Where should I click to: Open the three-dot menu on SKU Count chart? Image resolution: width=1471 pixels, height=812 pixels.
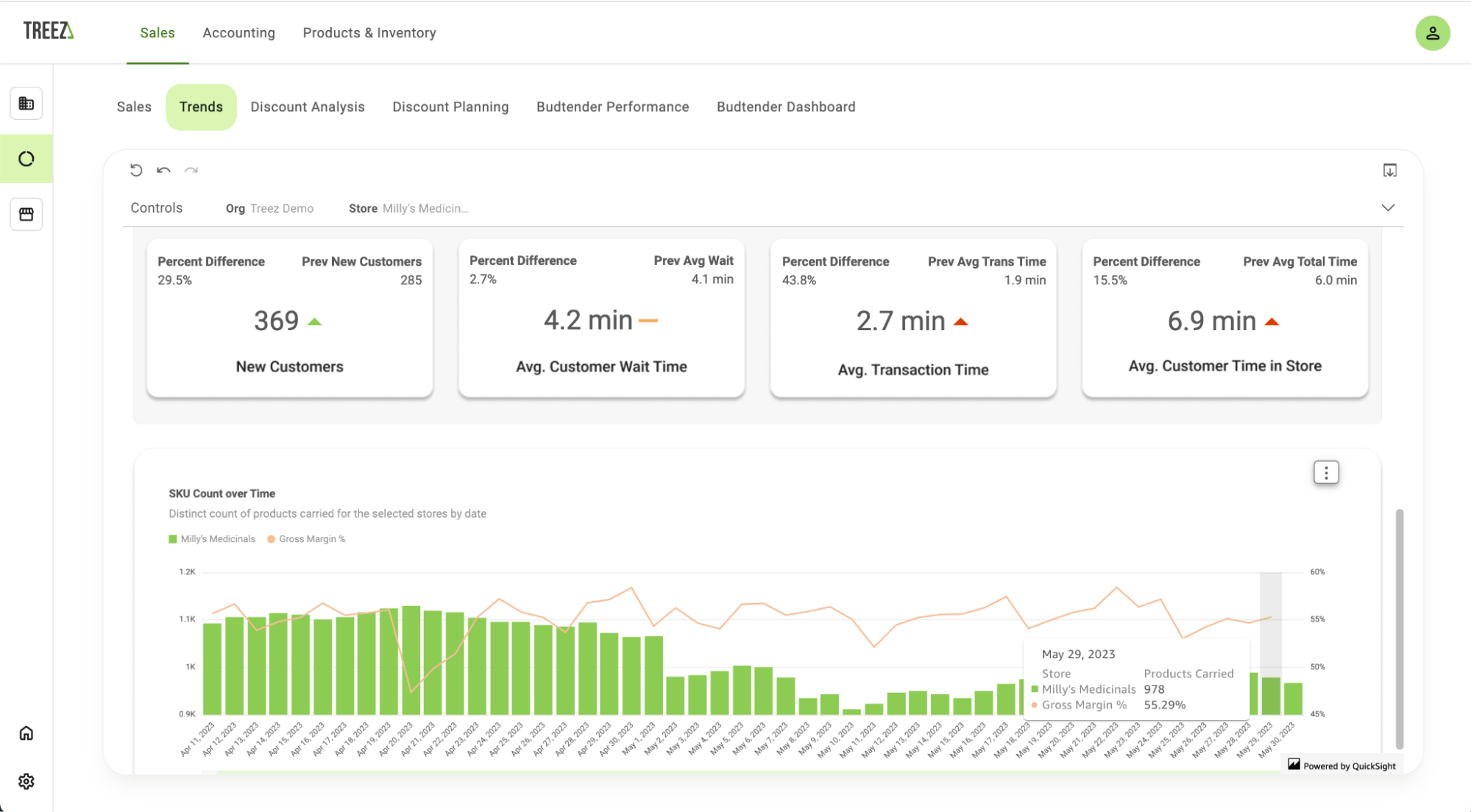[x=1325, y=472]
